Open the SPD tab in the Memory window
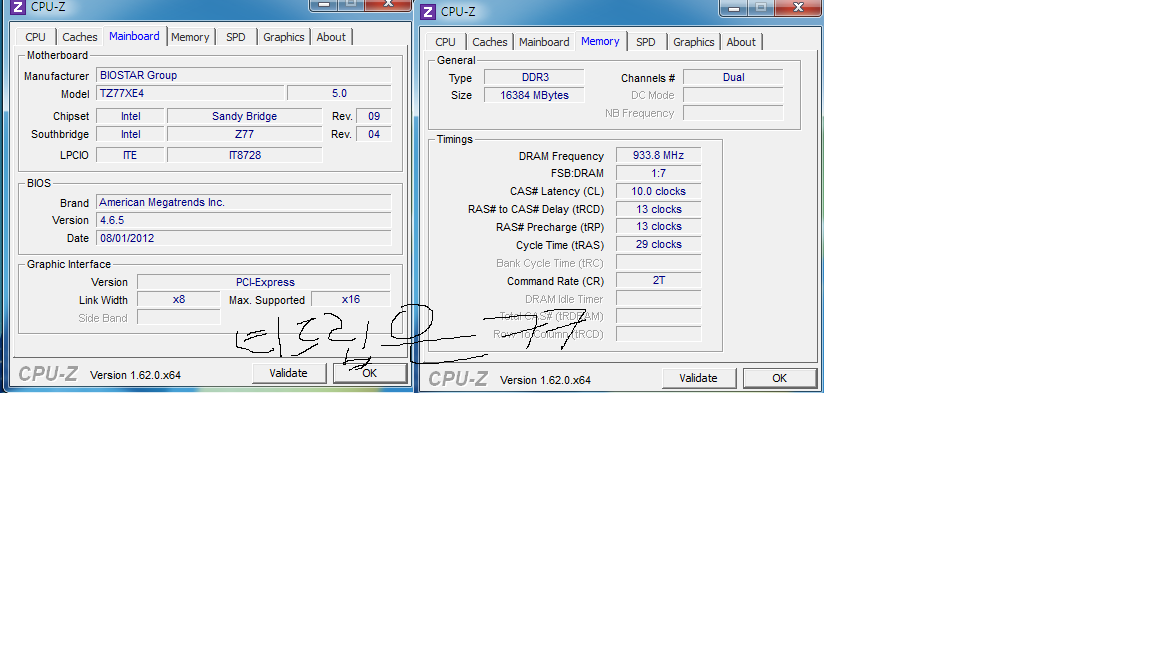Screen dimensions: 1152x648 point(646,42)
